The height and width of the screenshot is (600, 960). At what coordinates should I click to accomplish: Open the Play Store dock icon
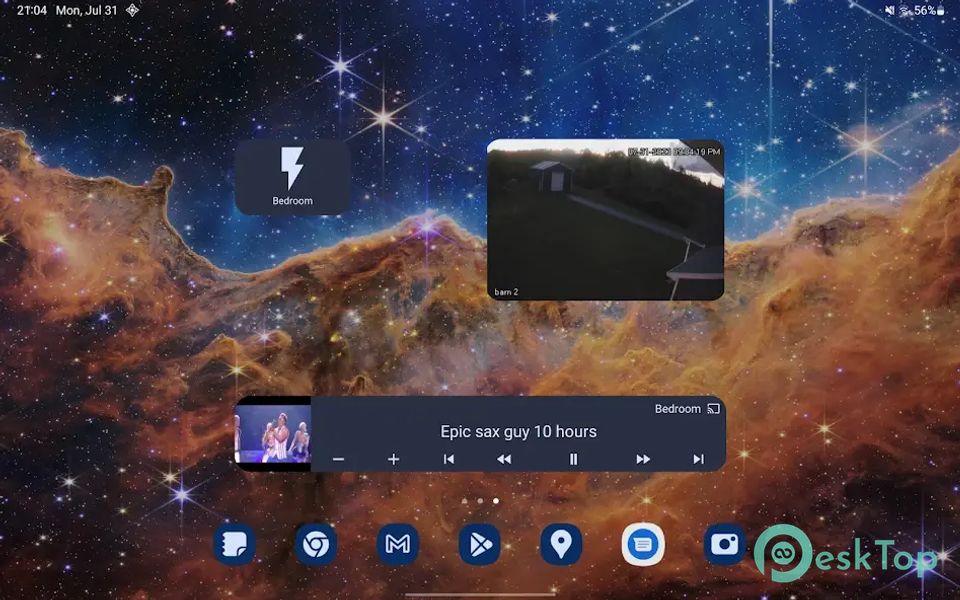pyautogui.click(x=479, y=544)
